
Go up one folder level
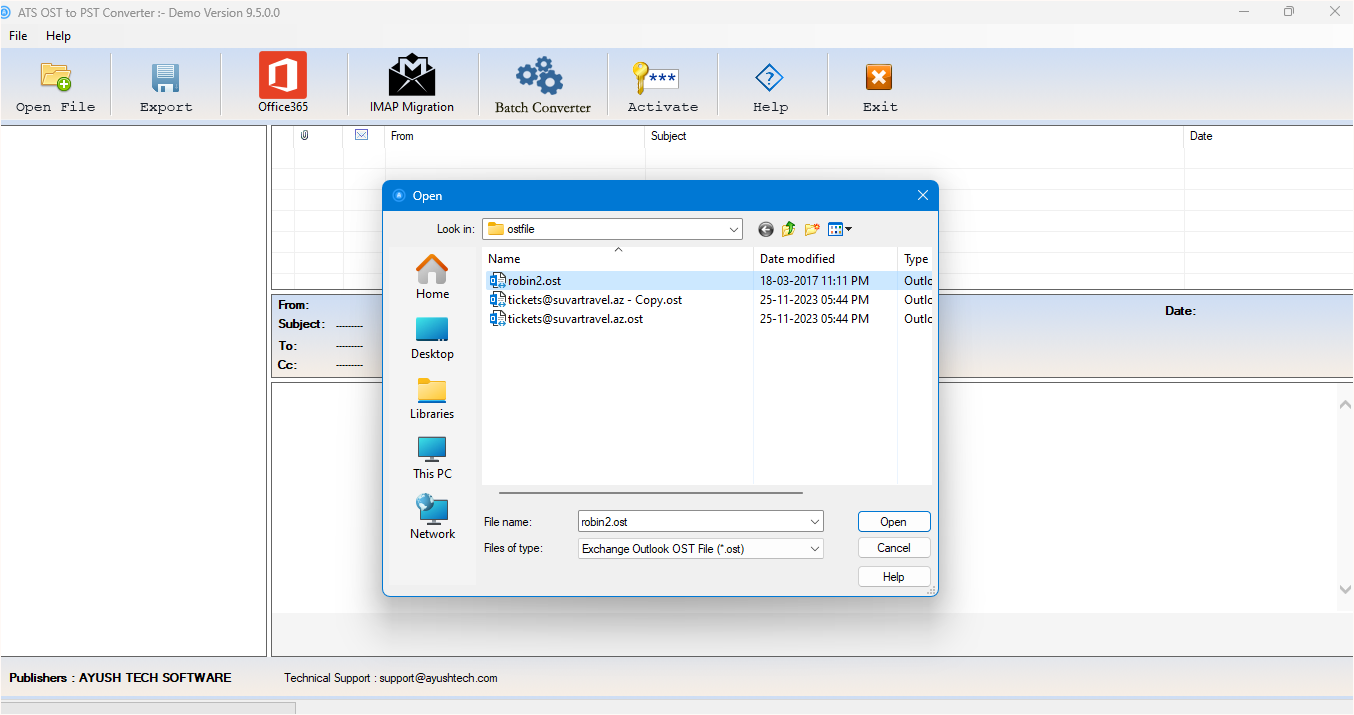(788, 229)
